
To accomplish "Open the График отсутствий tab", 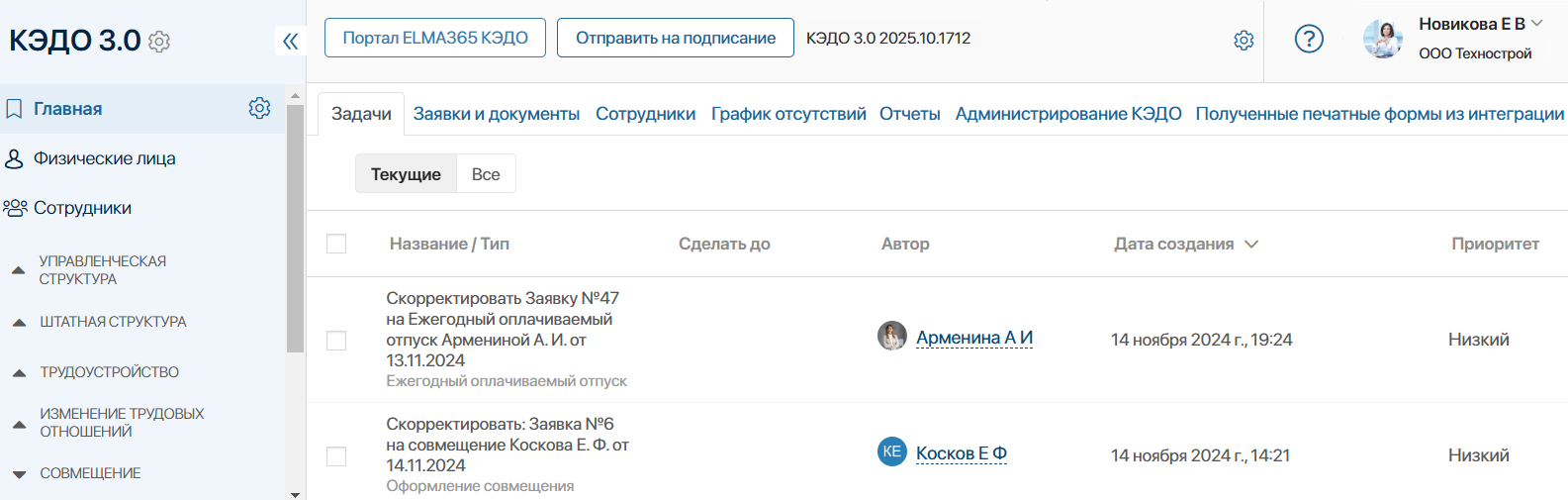I will click(788, 114).
